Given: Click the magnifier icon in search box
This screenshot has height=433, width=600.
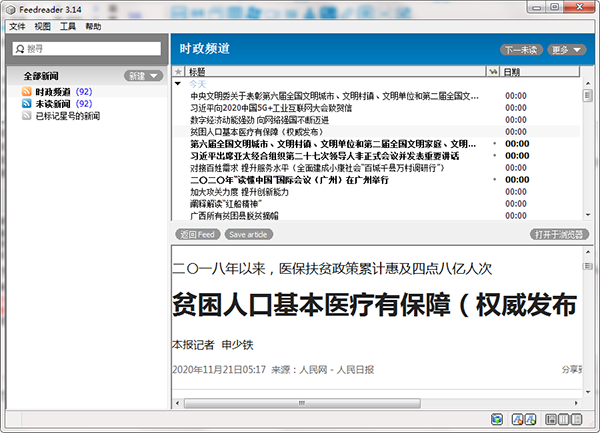Looking at the screenshot, I should point(18,48).
